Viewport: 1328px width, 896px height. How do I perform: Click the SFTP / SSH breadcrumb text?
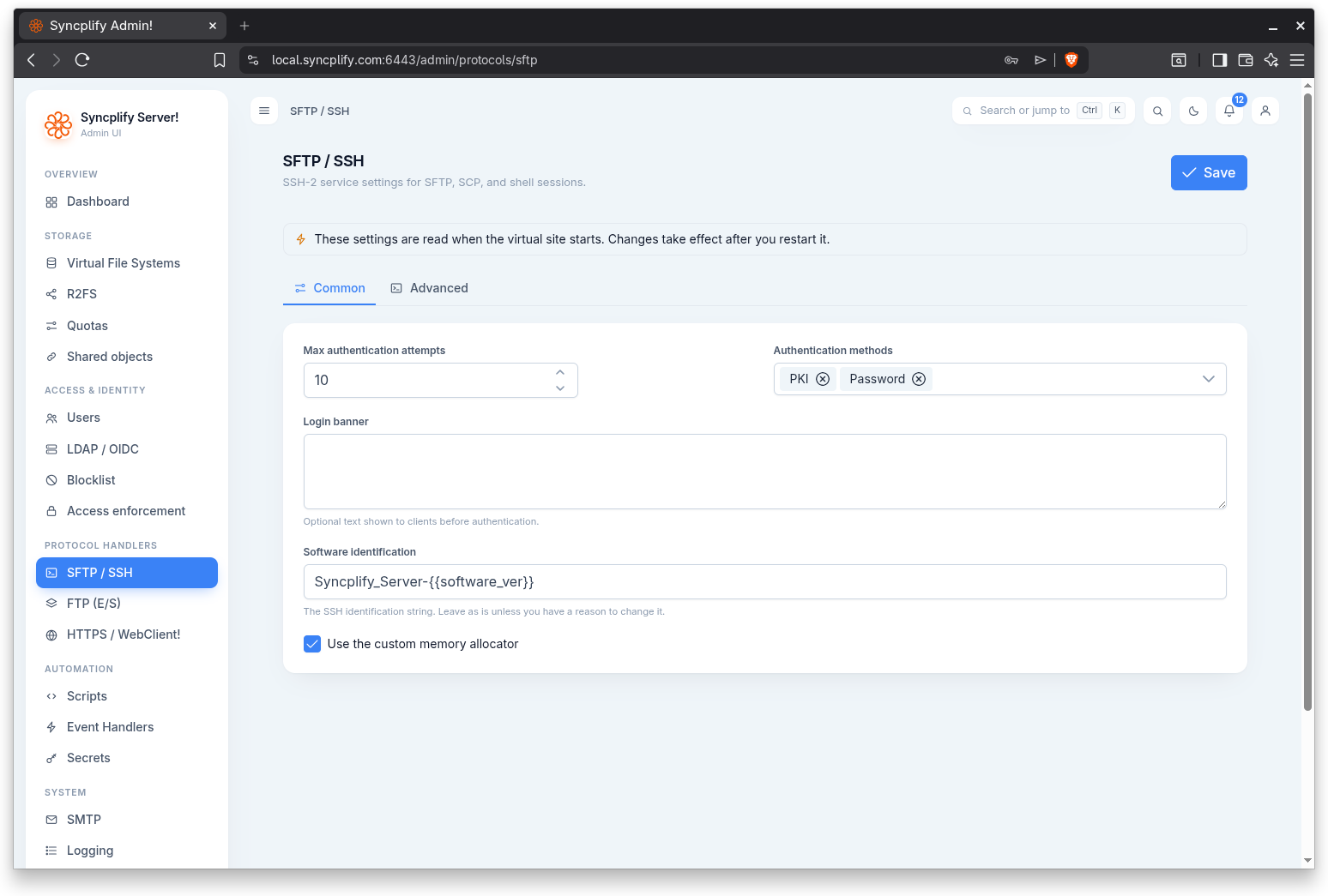[x=319, y=111]
